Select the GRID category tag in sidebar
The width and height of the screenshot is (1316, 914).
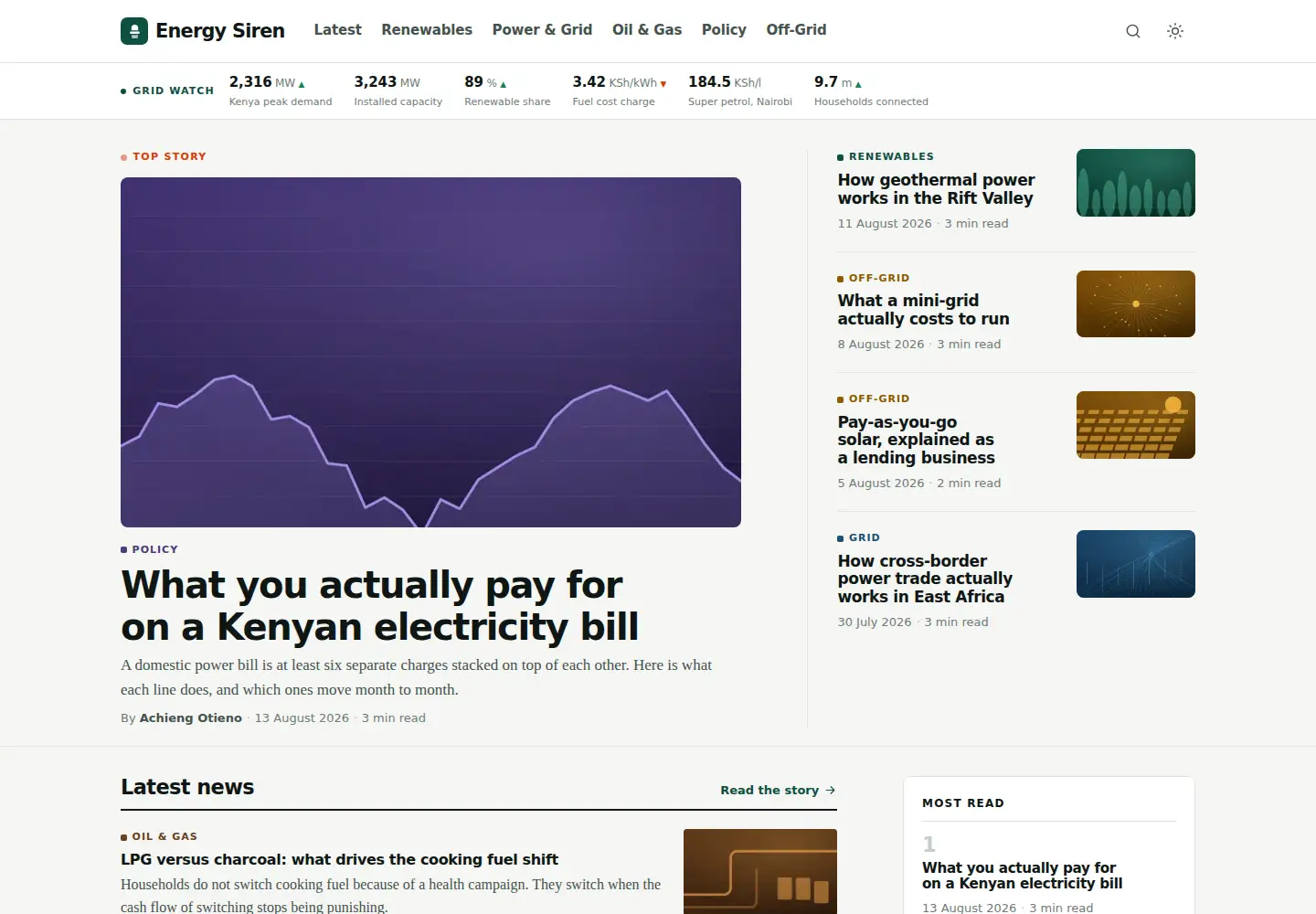coord(859,537)
